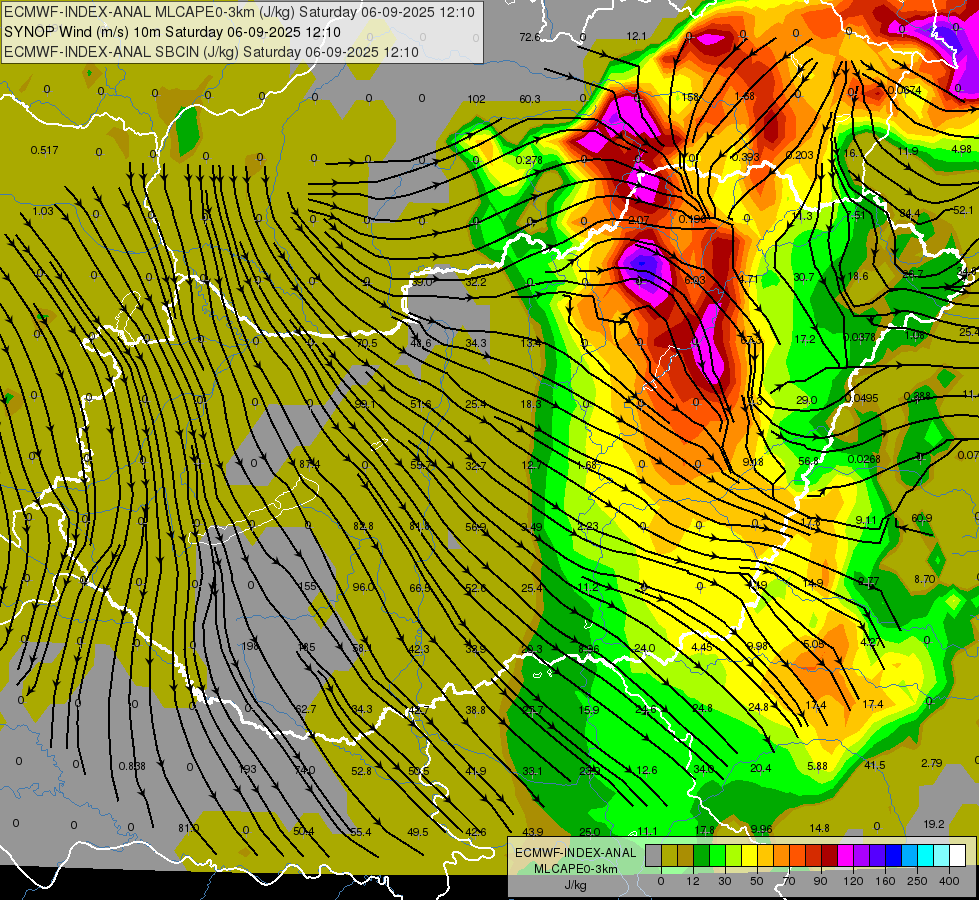Viewport: 979px width, 900px height.
Task: Click the map value 62.7
Action: pos(306,709)
